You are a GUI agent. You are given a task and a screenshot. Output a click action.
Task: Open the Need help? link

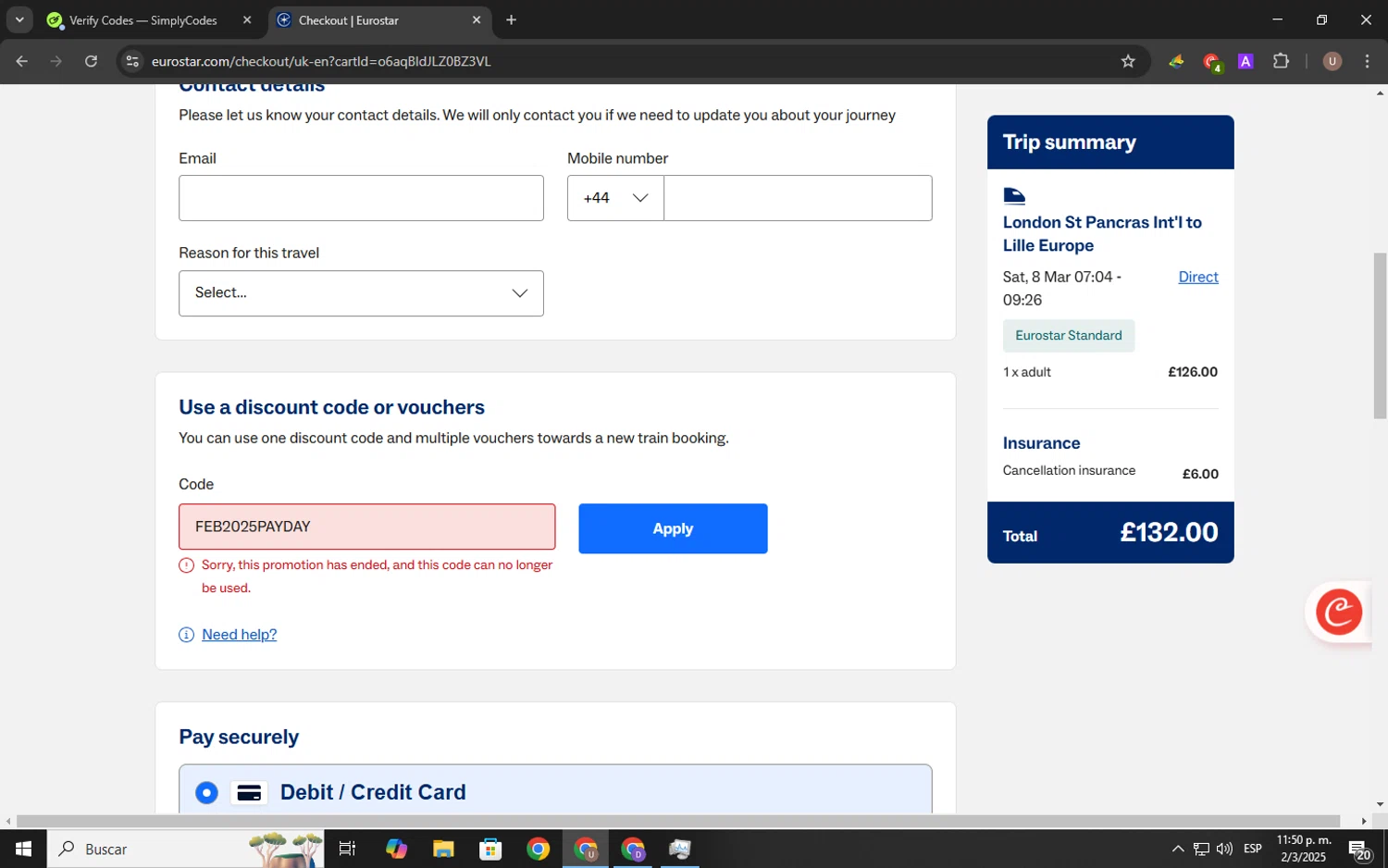pyautogui.click(x=239, y=635)
